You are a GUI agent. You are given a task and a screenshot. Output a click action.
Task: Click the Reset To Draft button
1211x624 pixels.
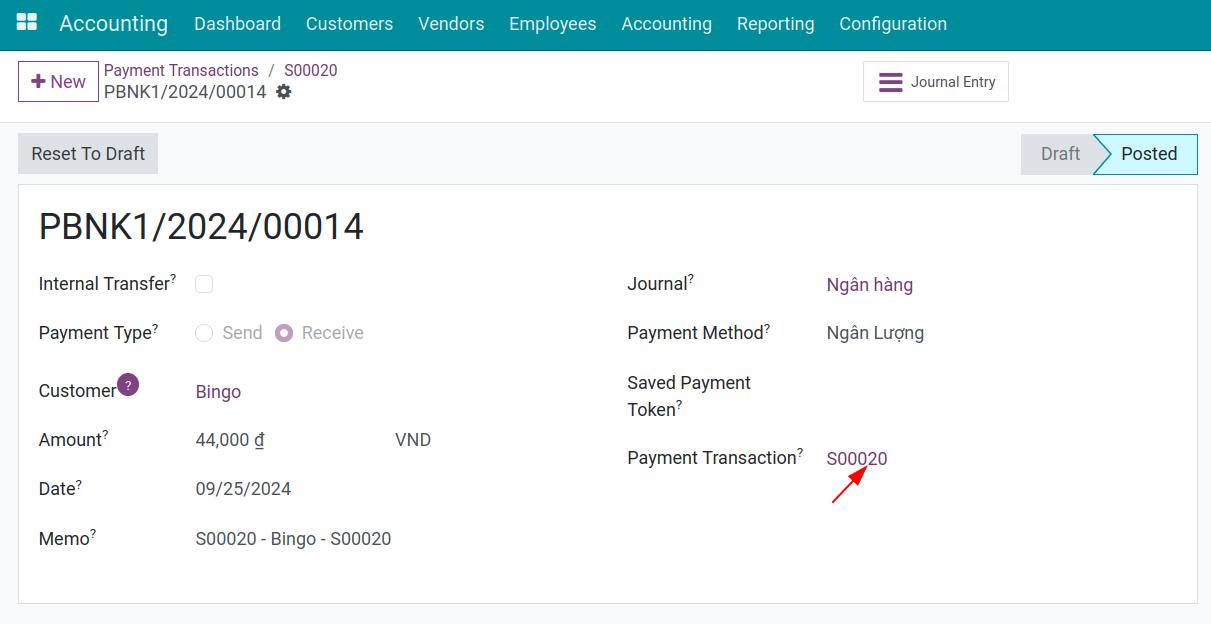(88, 154)
